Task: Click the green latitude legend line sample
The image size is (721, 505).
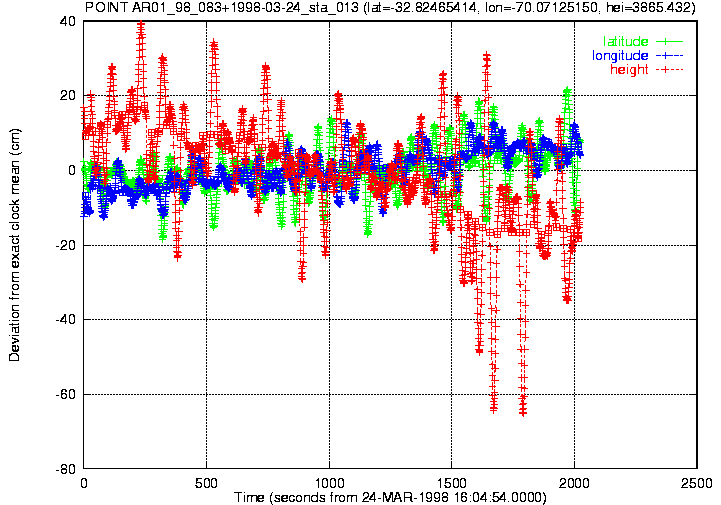Action: [670, 41]
